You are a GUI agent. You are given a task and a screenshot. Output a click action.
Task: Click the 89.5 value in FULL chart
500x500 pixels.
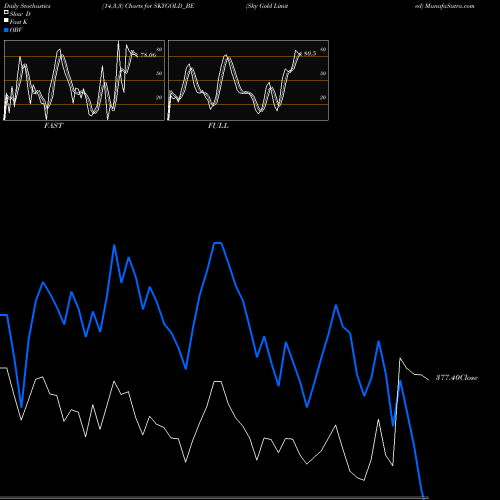(x=310, y=54)
